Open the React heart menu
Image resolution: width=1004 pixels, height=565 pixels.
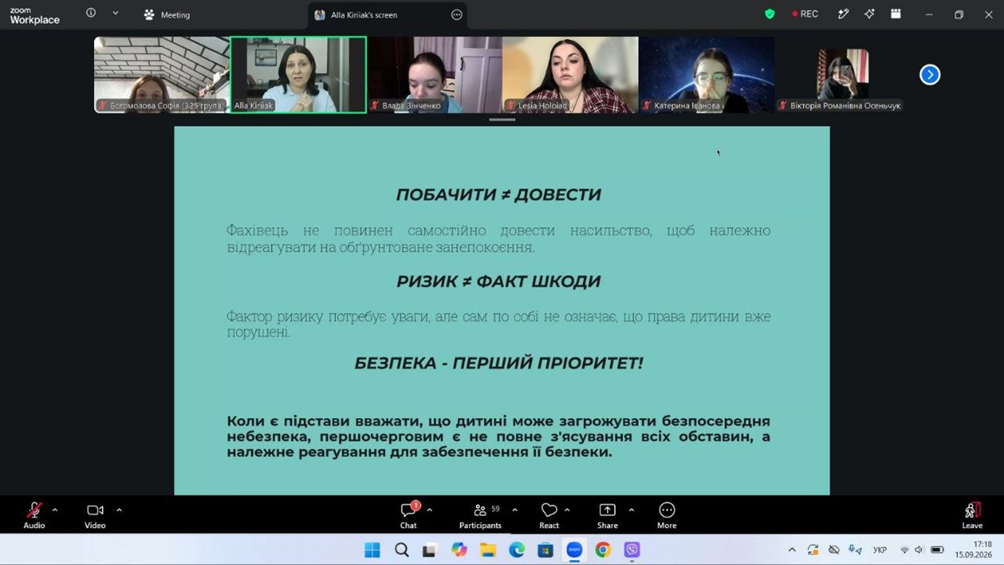click(549, 515)
